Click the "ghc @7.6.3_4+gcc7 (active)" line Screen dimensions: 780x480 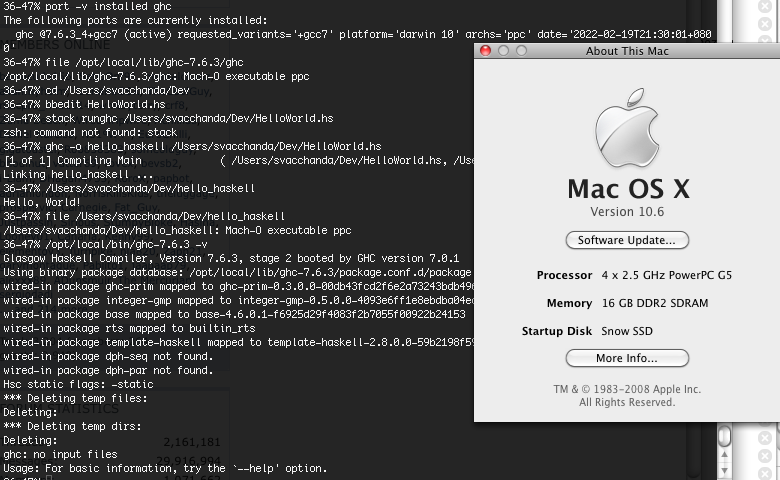point(363,34)
